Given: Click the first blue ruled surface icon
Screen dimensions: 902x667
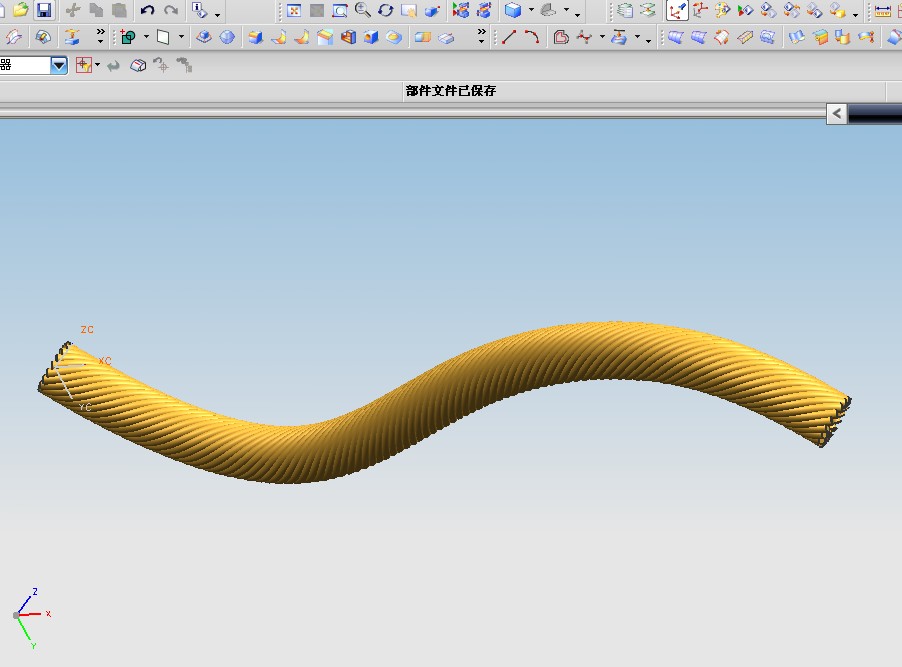Looking at the screenshot, I should coord(675,37).
